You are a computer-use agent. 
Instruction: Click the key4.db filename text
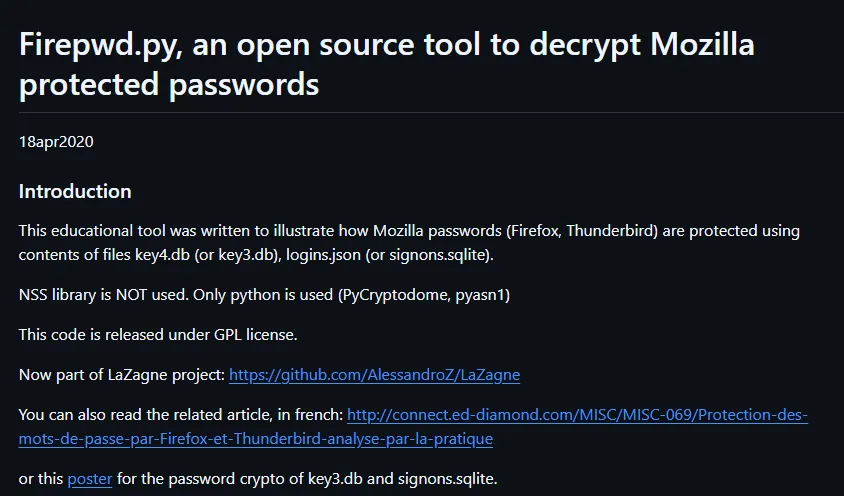click(x=164, y=254)
